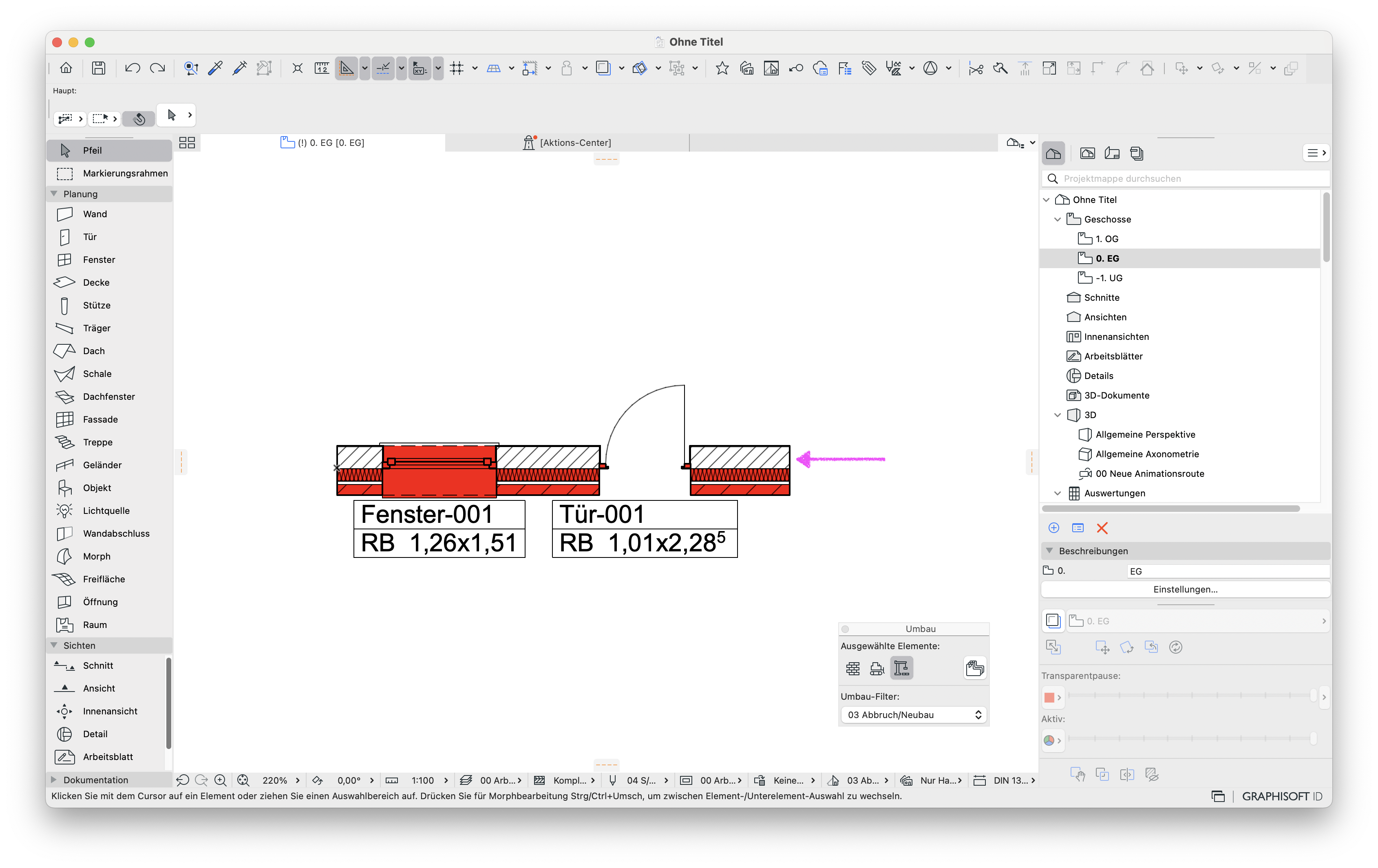This screenshot has width=1378, height=868.
Task: Toggle the snap guides button in toolbar
Action: [383, 68]
